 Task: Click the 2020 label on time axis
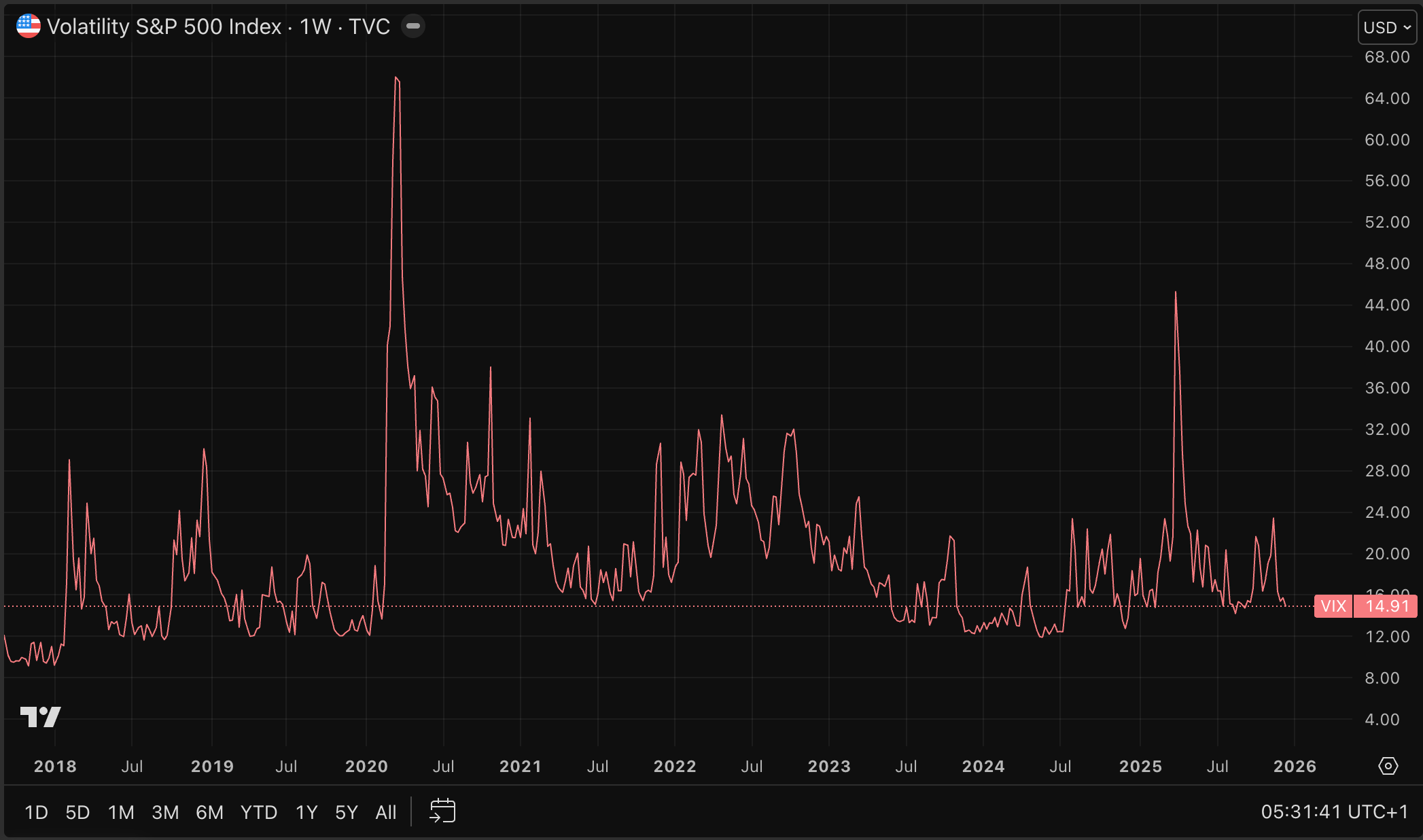point(366,767)
